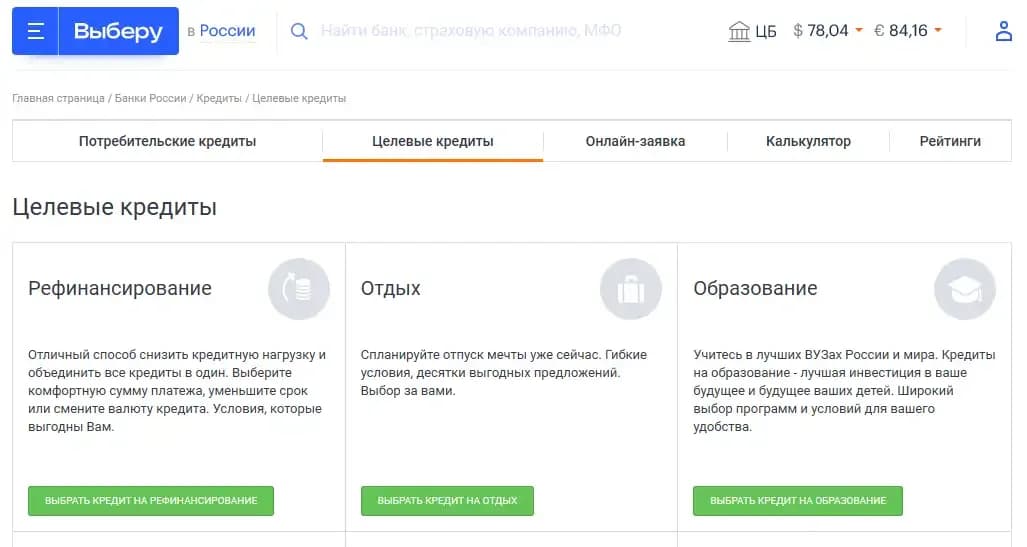Image resolution: width=1027 pixels, height=547 pixels.
Task: Click Выбрать кредит на образование button
Action: click(x=798, y=500)
